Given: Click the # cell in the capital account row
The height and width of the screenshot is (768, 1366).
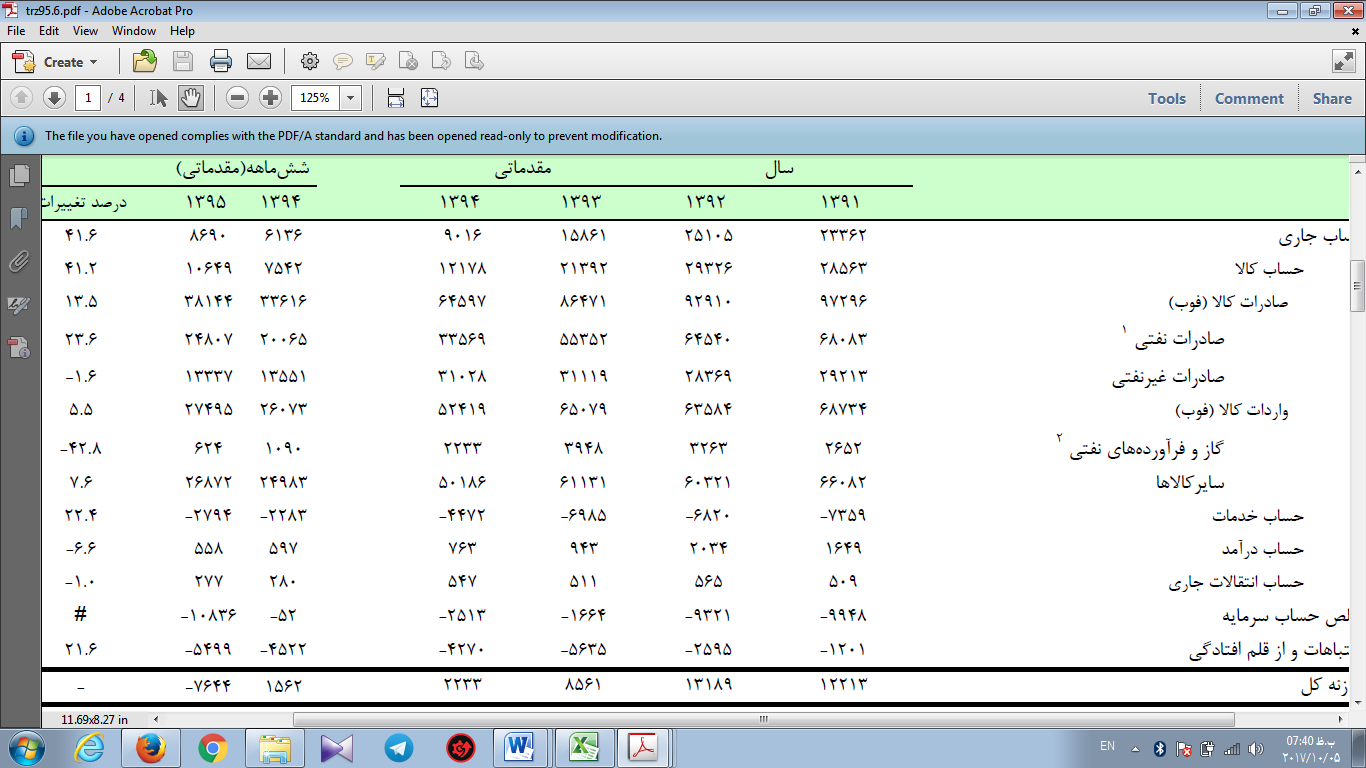Looking at the screenshot, I should coord(81,615).
